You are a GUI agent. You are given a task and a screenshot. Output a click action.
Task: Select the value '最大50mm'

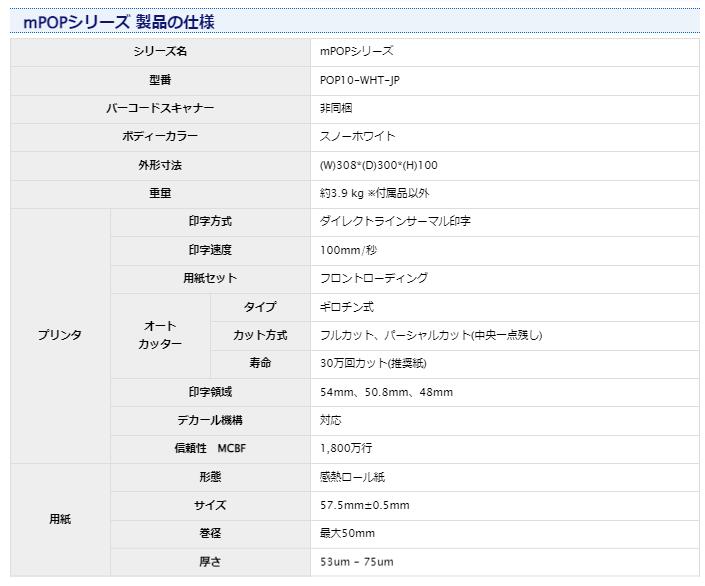pyautogui.click(x=347, y=534)
